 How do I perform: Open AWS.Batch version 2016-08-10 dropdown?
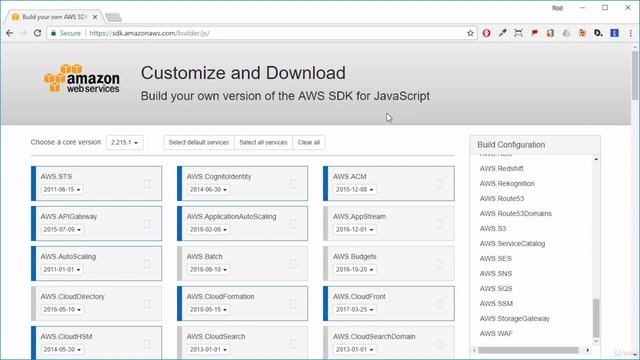tap(208, 270)
